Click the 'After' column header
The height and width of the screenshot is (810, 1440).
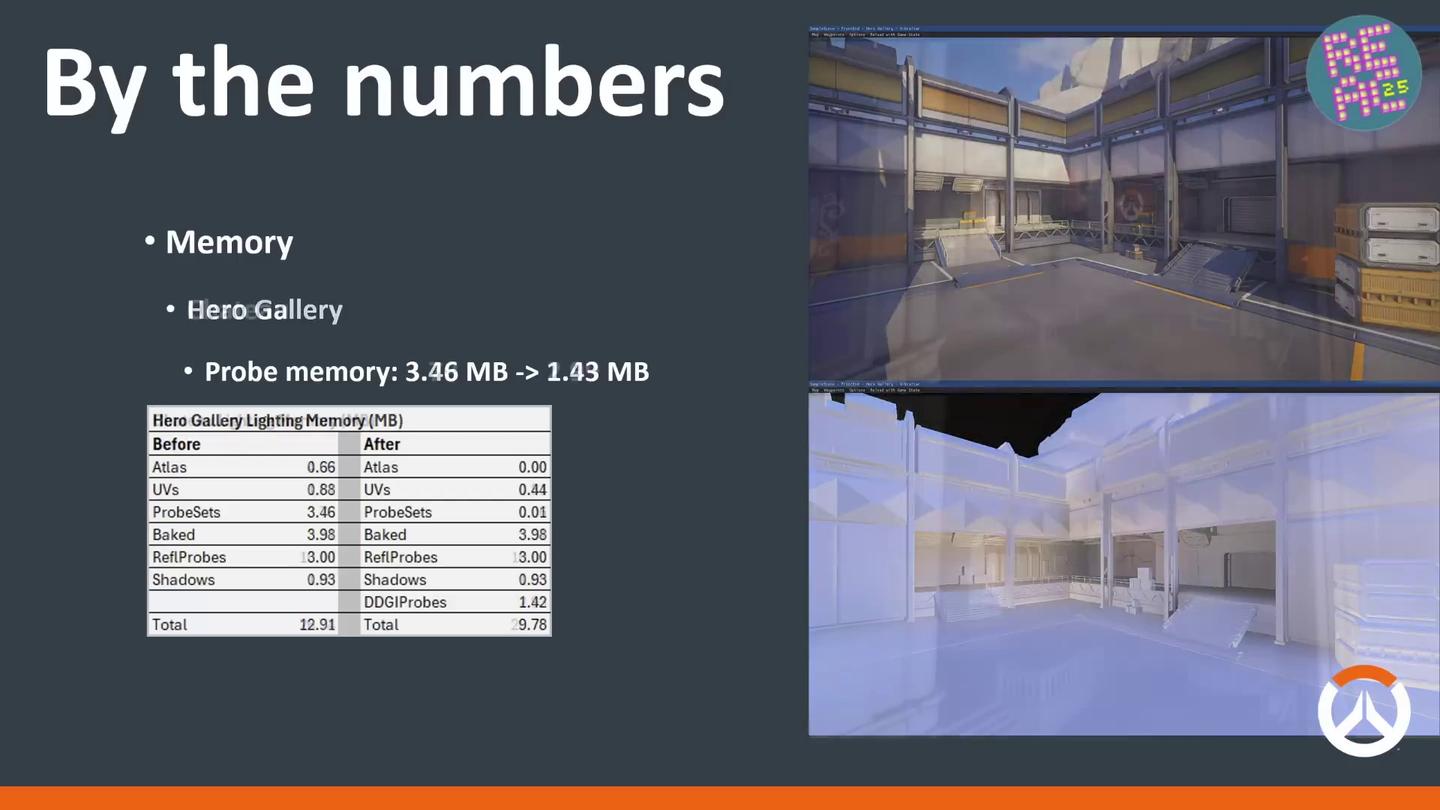tap(382, 444)
